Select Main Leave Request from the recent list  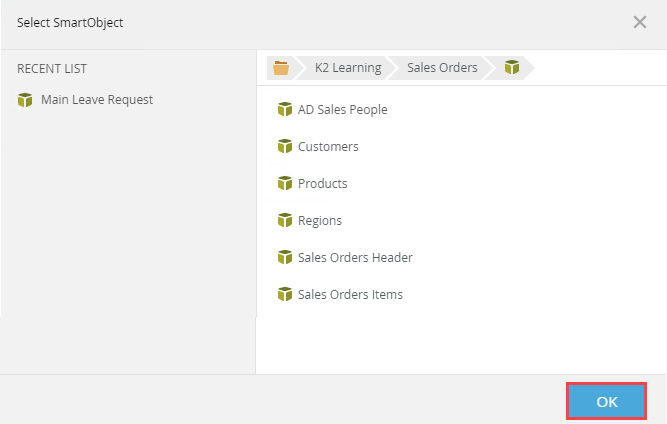97,100
